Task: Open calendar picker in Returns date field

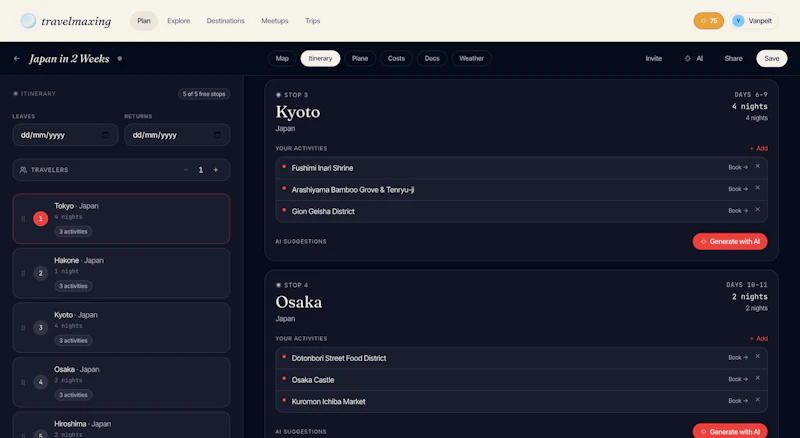Action: 217,135
